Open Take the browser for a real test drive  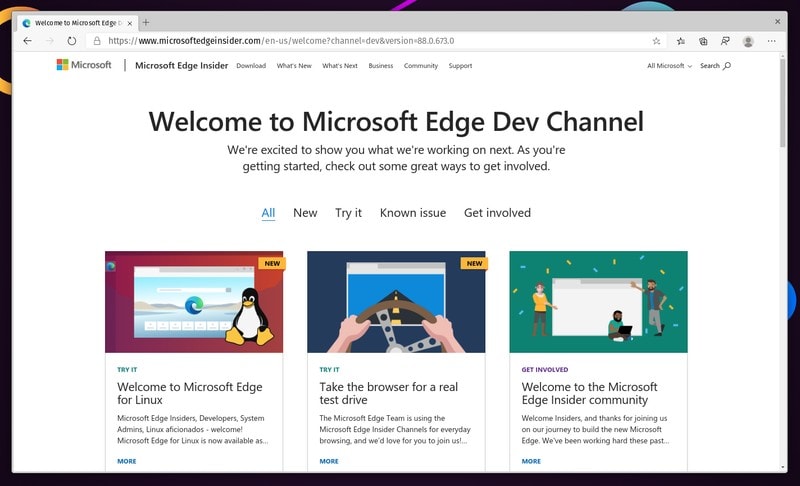click(x=389, y=393)
